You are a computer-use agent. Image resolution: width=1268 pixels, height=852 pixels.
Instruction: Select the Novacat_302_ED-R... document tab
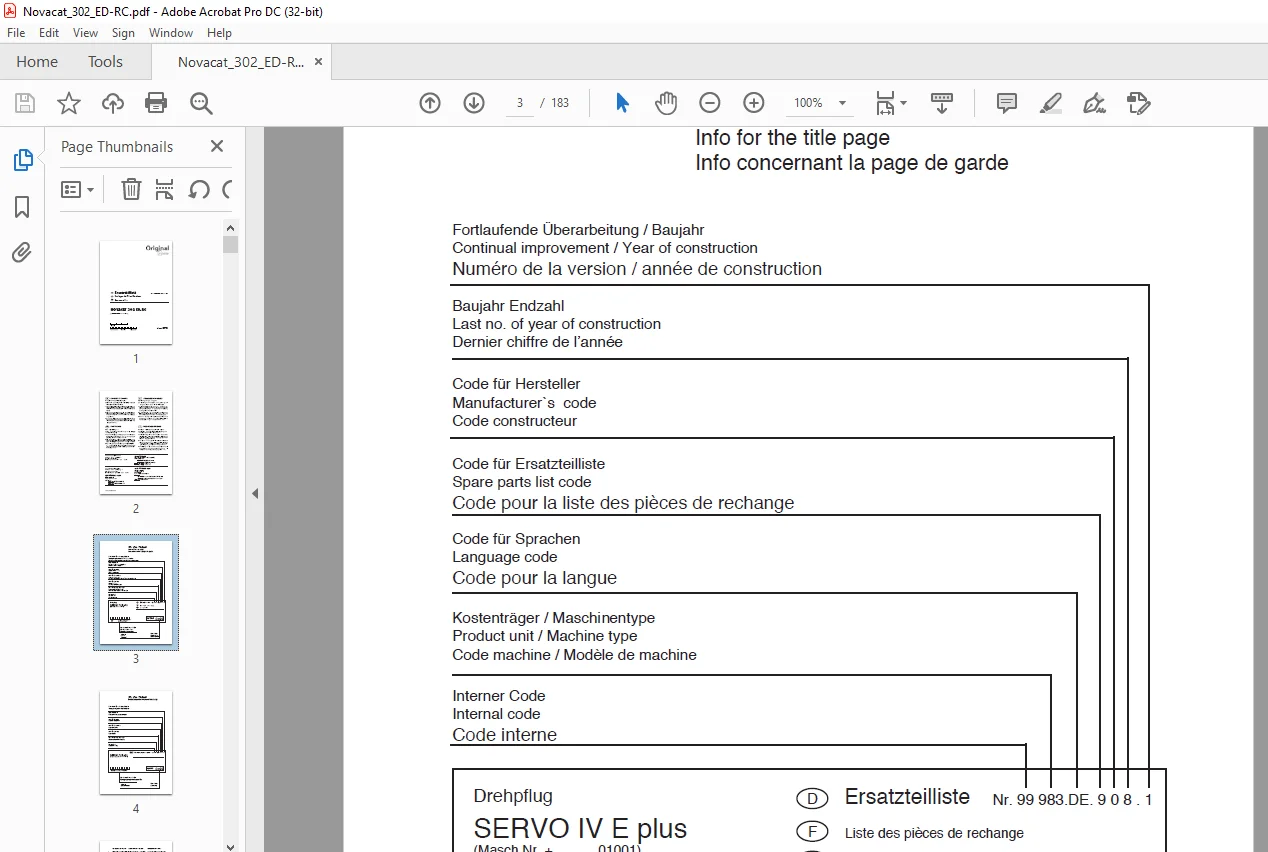tap(241, 62)
